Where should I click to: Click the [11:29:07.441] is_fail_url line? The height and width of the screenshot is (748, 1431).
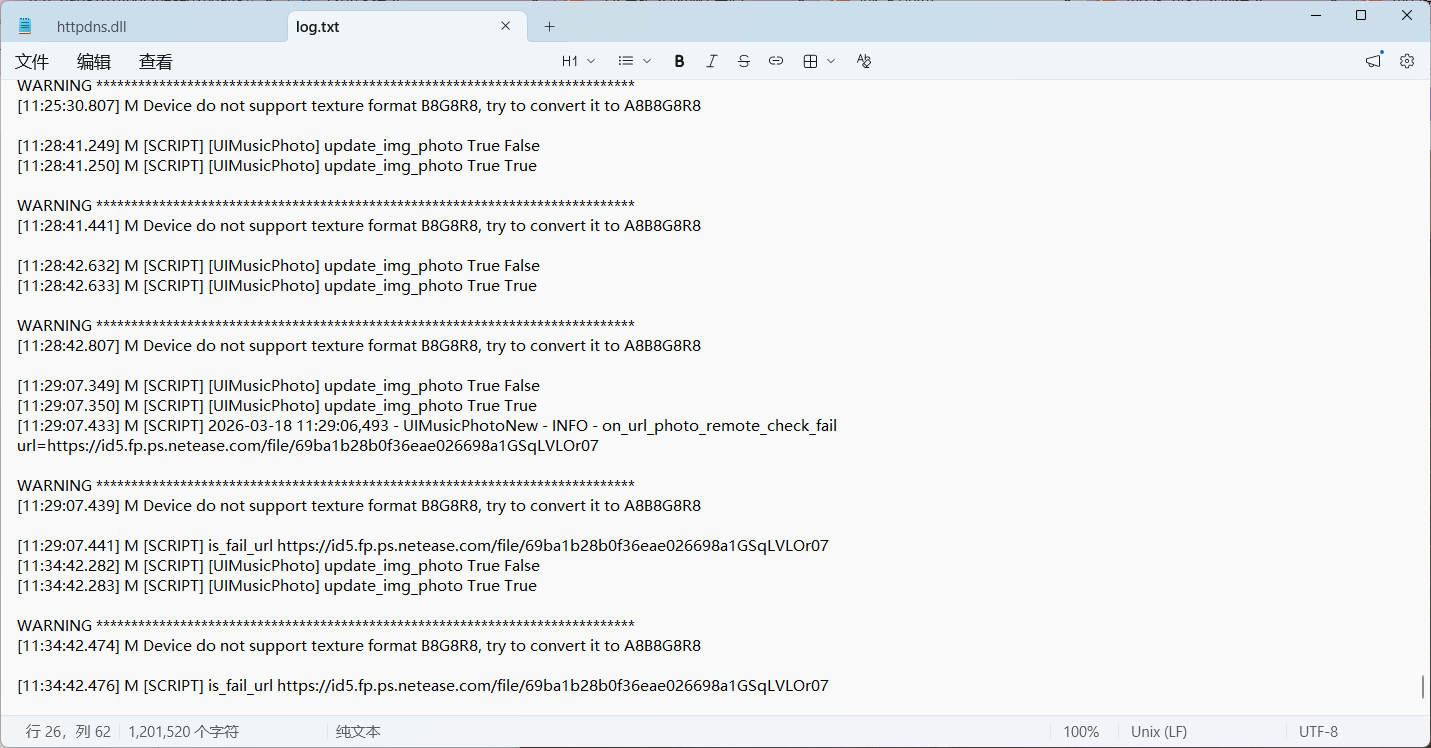tap(423, 546)
